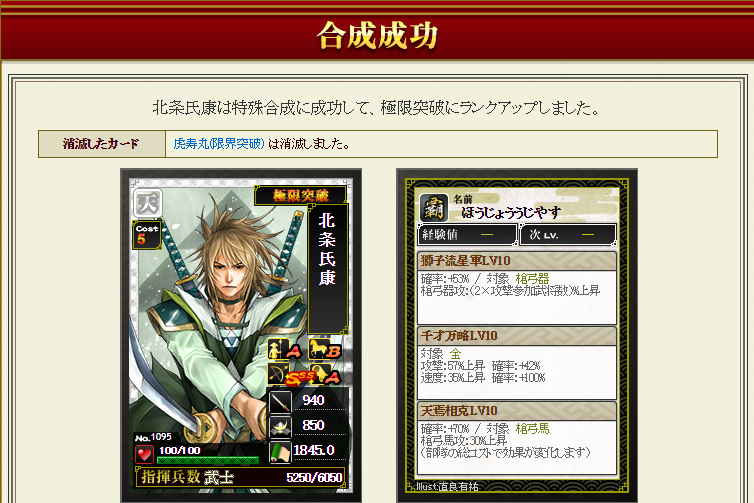Click the spear aptitude A icon

click(x=285, y=350)
